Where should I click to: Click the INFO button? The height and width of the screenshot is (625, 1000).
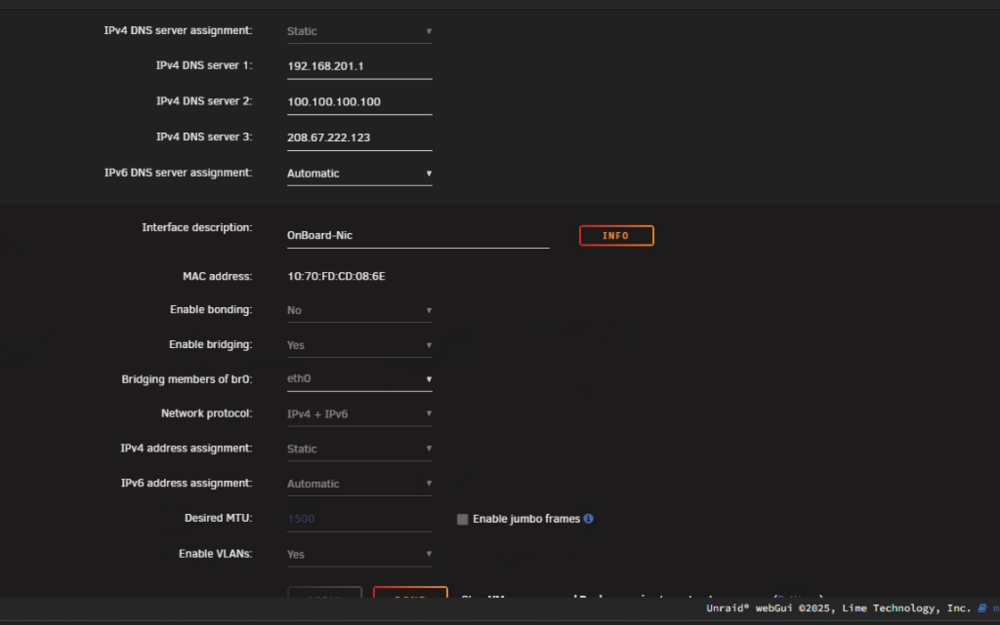[616, 235]
